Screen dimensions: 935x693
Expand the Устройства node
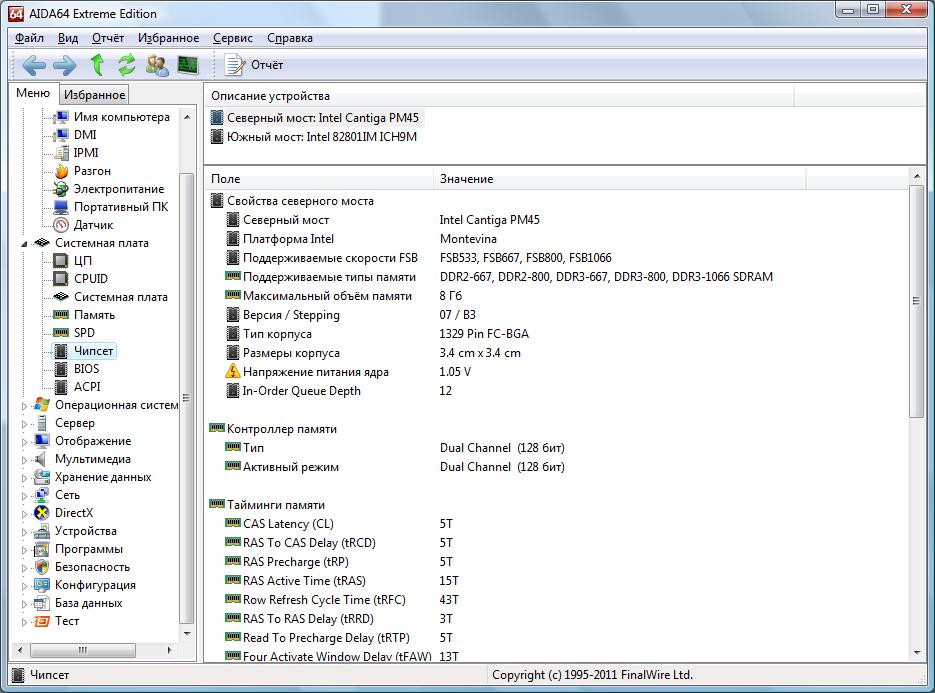(x=24, y=531)
